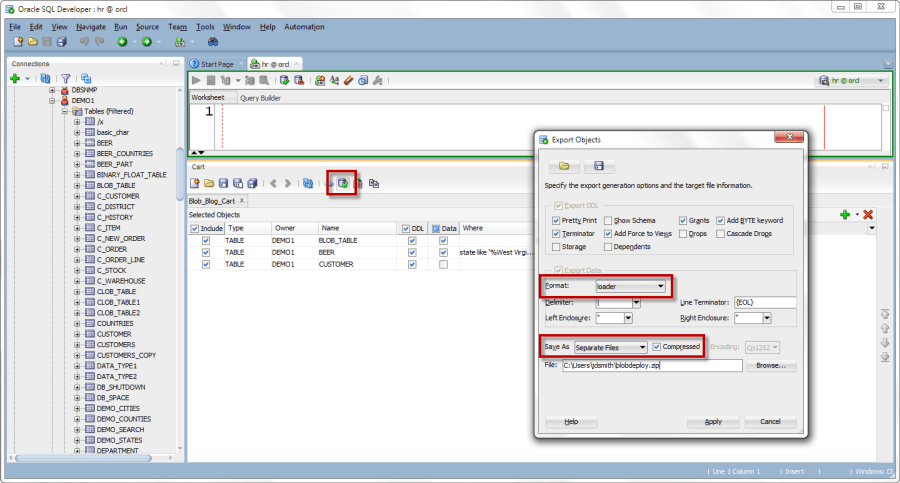Screen dimensions: 900x483
Task: Click the binoculars Find DB Object icon
Action: pos(212,42)
